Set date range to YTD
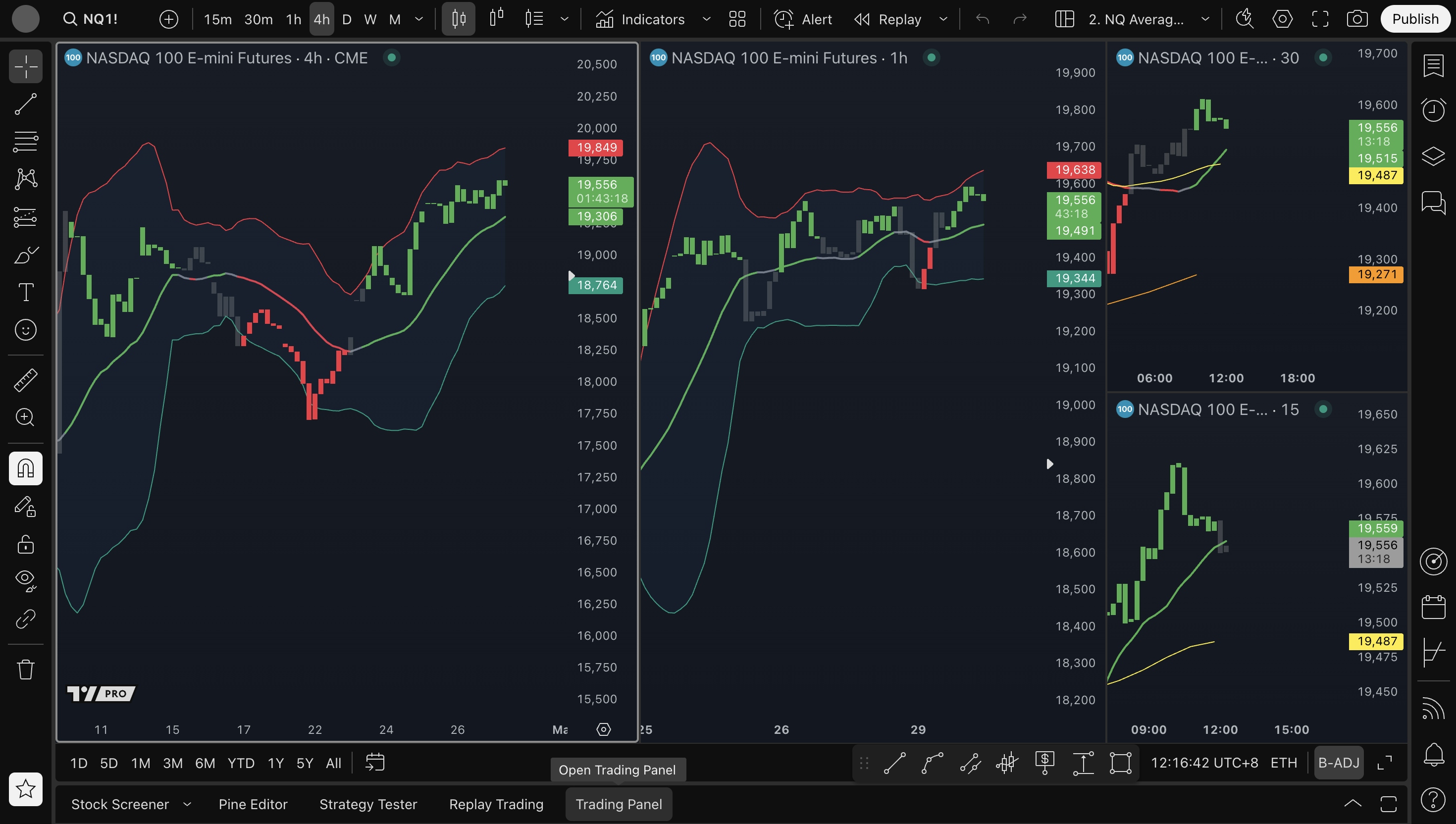This screenshot has height=824, width=1456. pyautogui.click(x=241, y=763)
